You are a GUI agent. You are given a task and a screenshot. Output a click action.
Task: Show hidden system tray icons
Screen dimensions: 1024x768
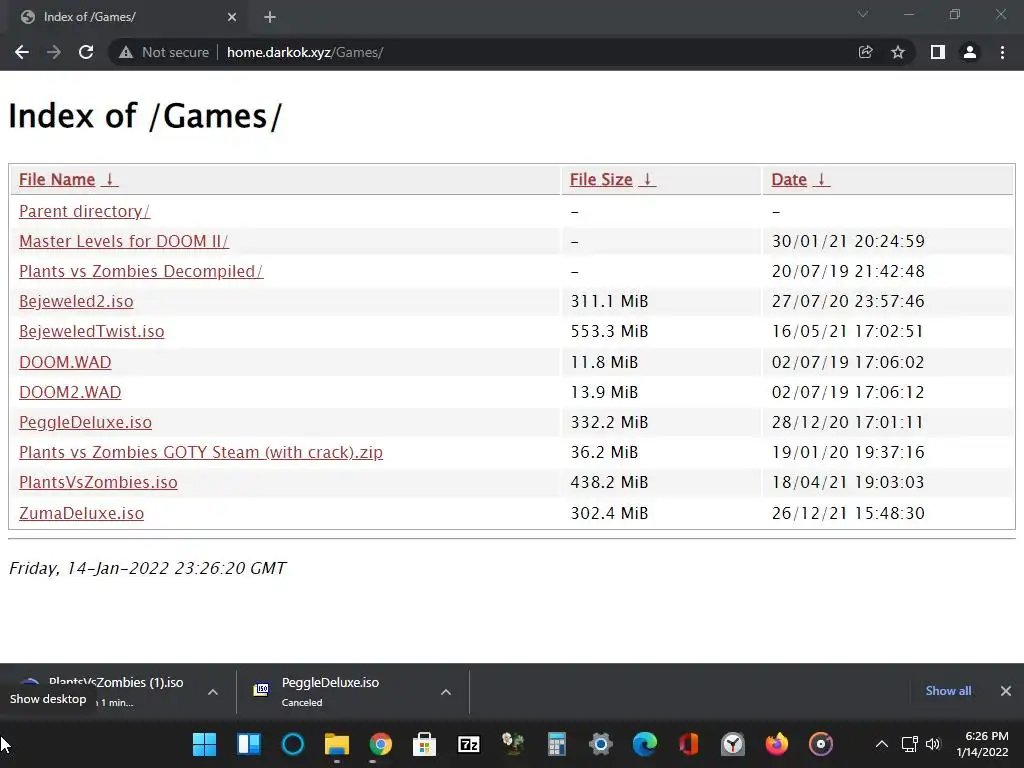click(x=882, y=744)
